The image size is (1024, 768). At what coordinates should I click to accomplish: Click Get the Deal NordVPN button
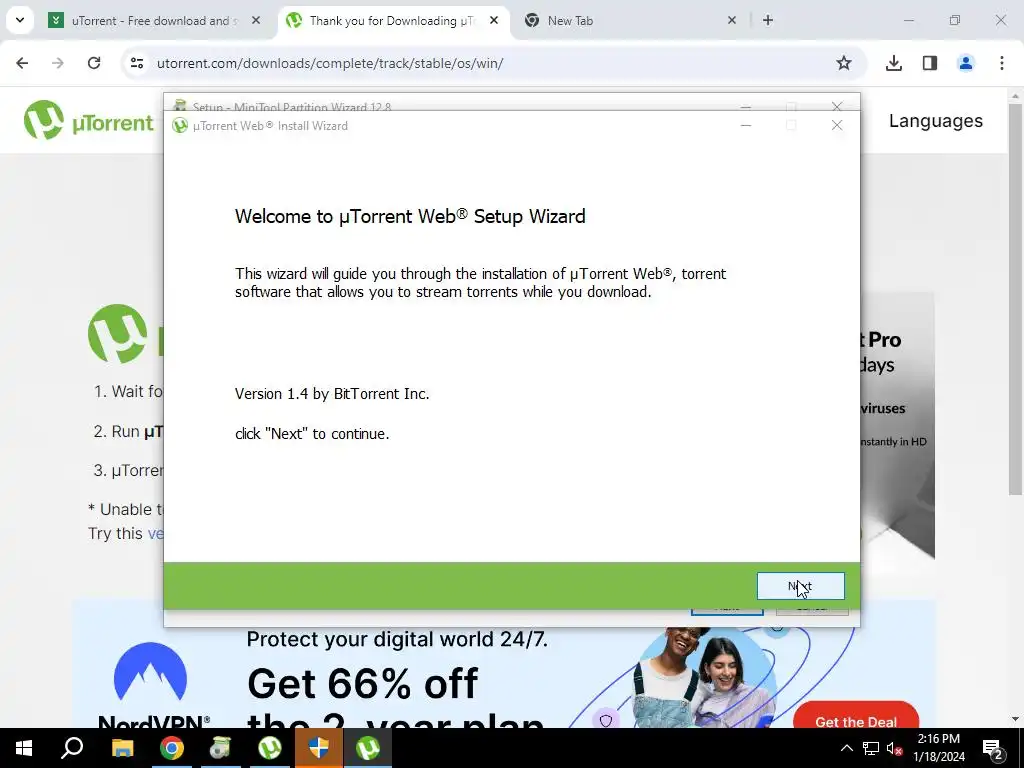(x=856, y=717)
